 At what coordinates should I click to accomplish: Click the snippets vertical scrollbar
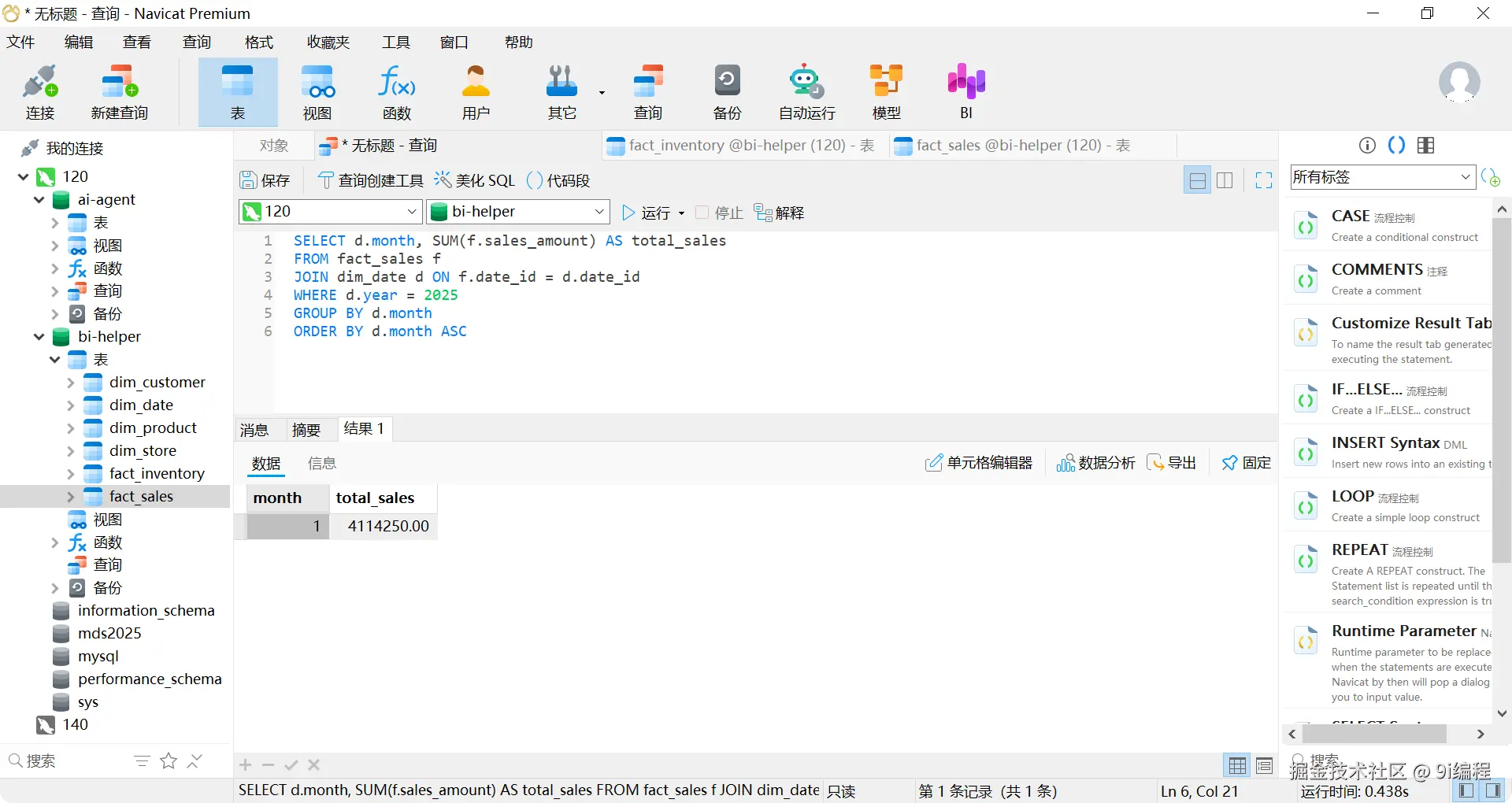pos(1502,390)
